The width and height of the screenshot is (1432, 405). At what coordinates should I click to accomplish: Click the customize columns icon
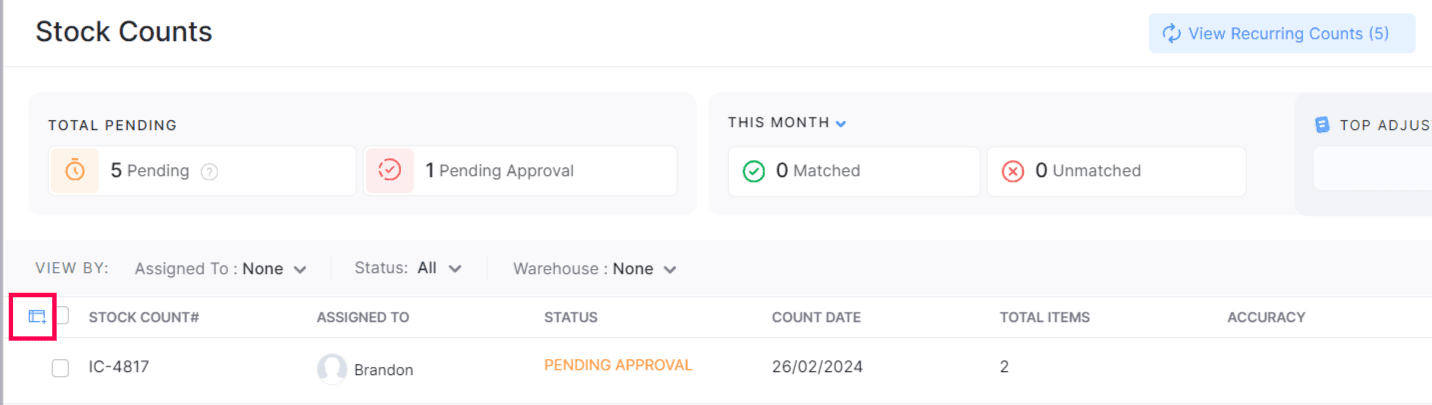click(x=37, y=316)
